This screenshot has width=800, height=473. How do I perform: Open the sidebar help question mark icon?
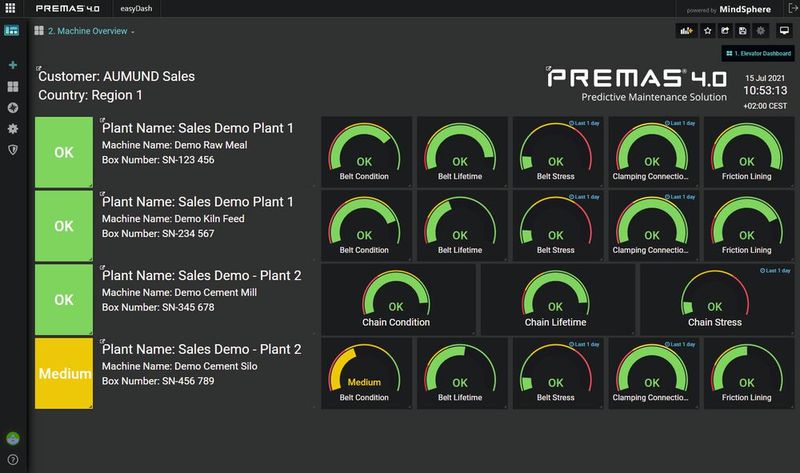click(x=13, y=460)
